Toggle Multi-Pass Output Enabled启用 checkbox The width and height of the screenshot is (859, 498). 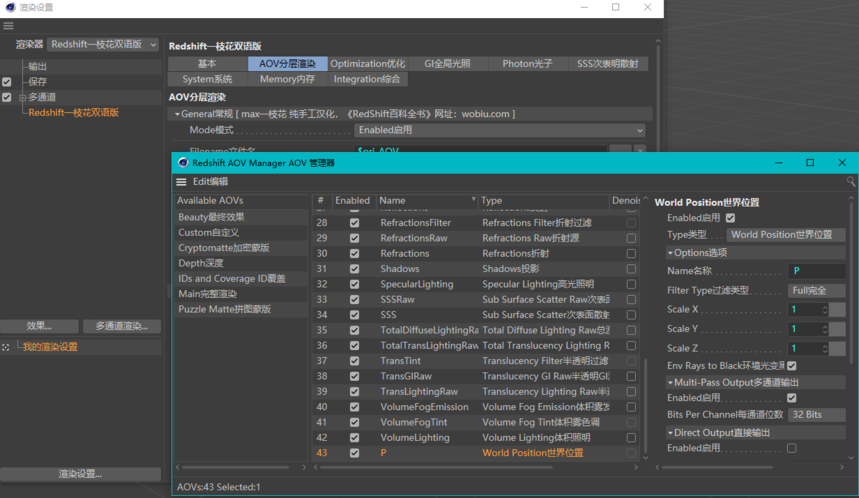pyautogui.click(x=792, y=398)
